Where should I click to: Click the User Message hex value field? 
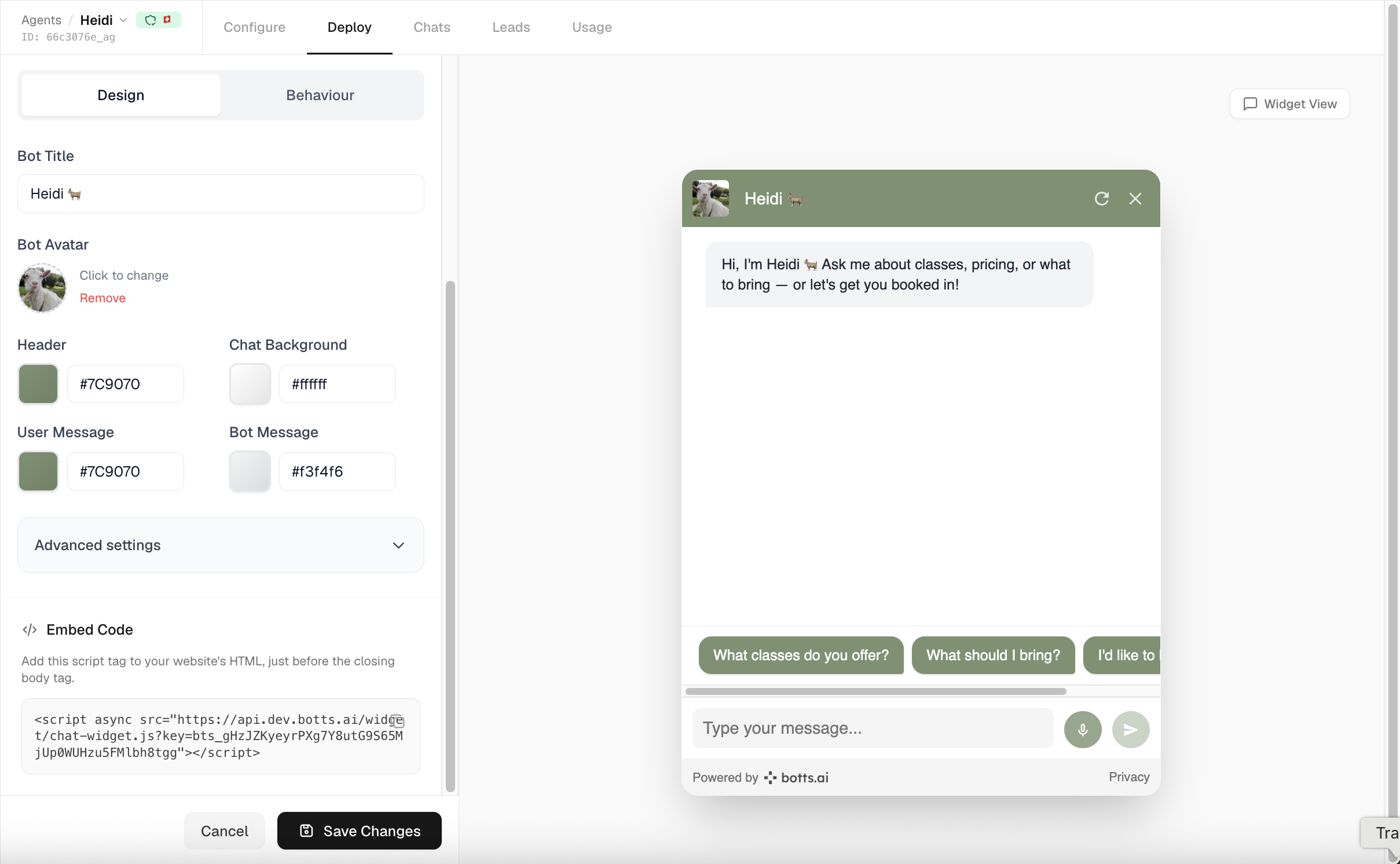click(x=126, y=471)
